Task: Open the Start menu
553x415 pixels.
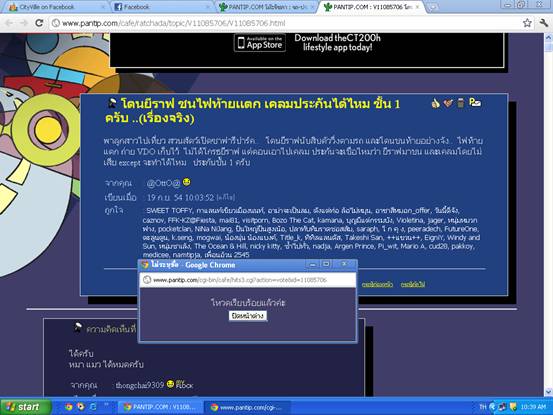Action: point(25,407)
